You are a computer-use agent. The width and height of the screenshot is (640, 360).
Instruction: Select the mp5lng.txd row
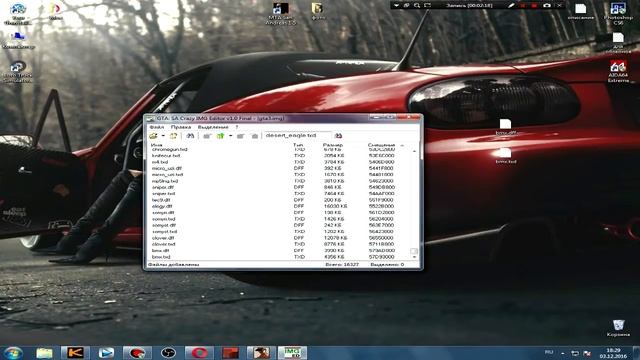pyautogui.click(x=280, y=181)
